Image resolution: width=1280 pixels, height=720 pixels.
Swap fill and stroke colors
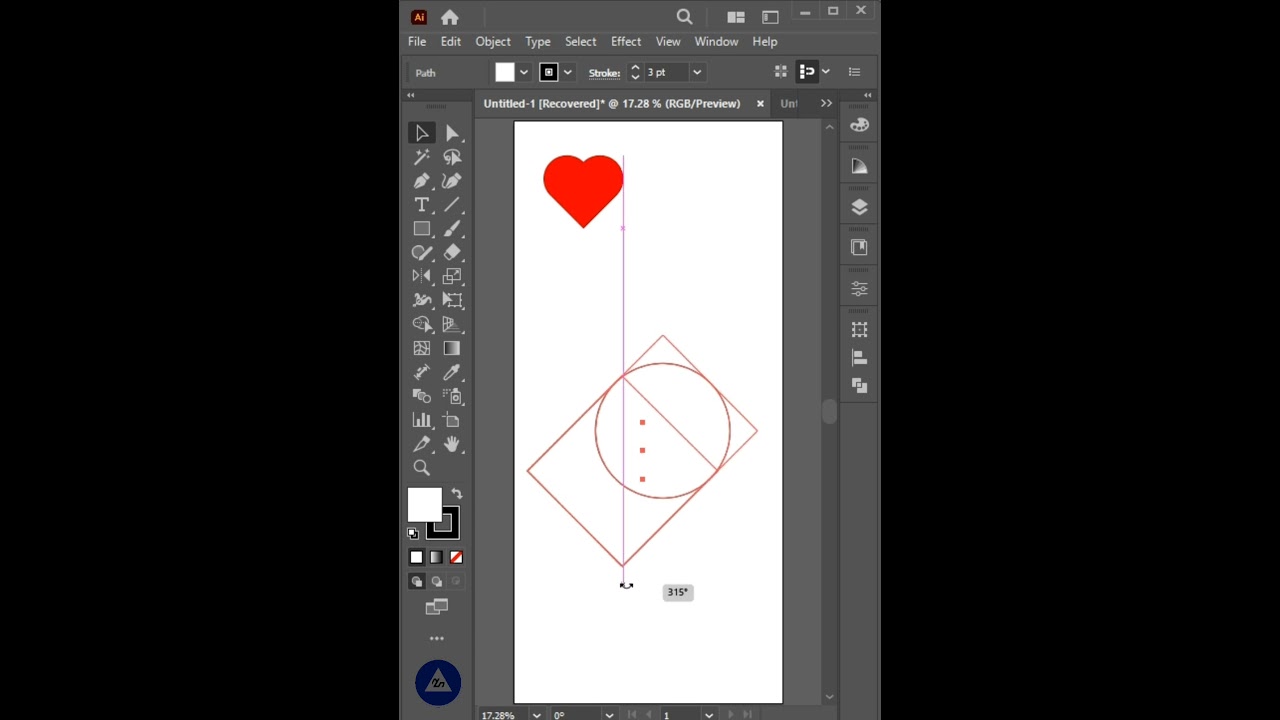[x=456, y=494]
